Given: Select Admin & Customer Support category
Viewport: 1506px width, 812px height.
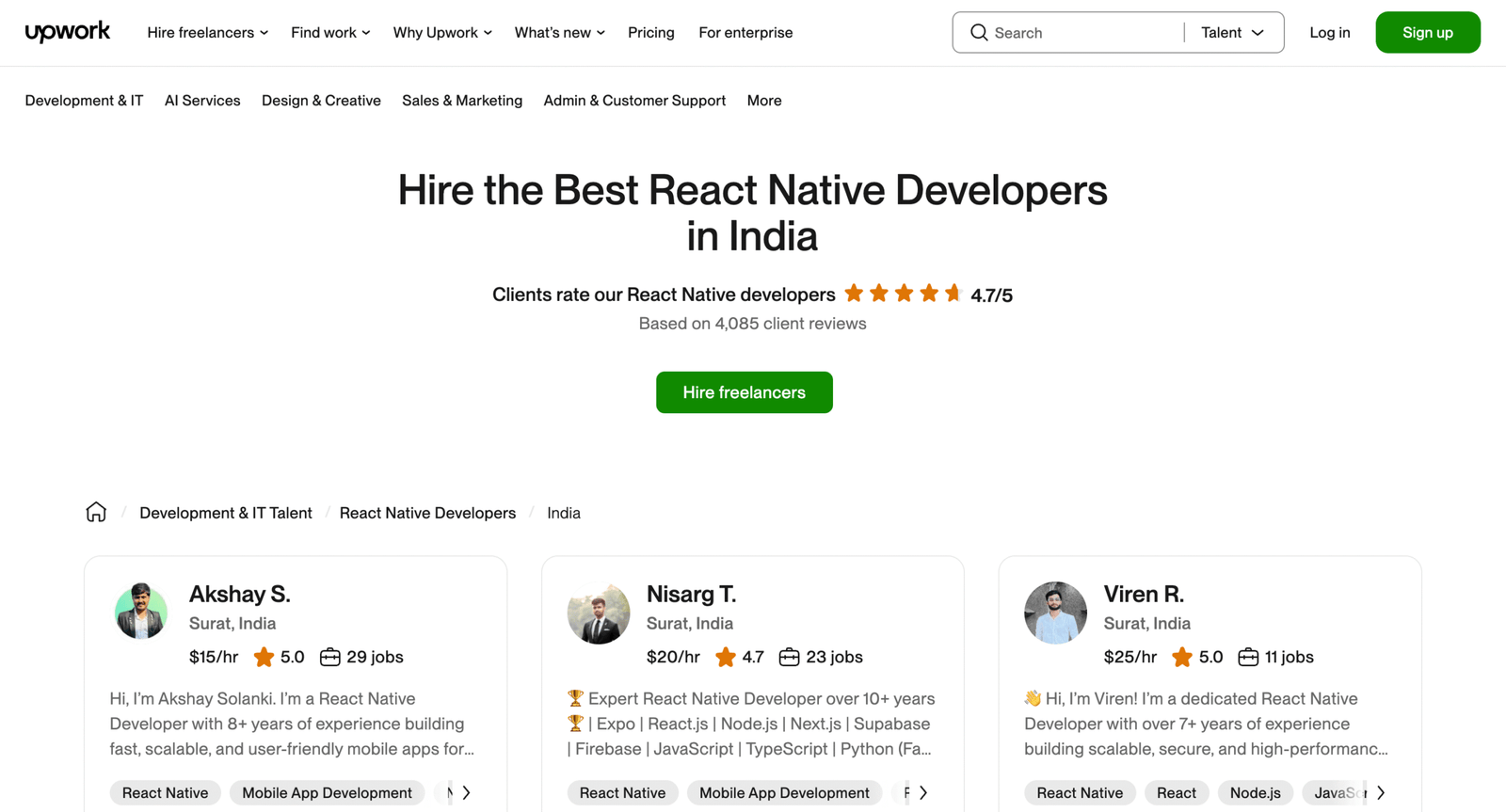Looking at the screenshot, I should tap(634, 101).
